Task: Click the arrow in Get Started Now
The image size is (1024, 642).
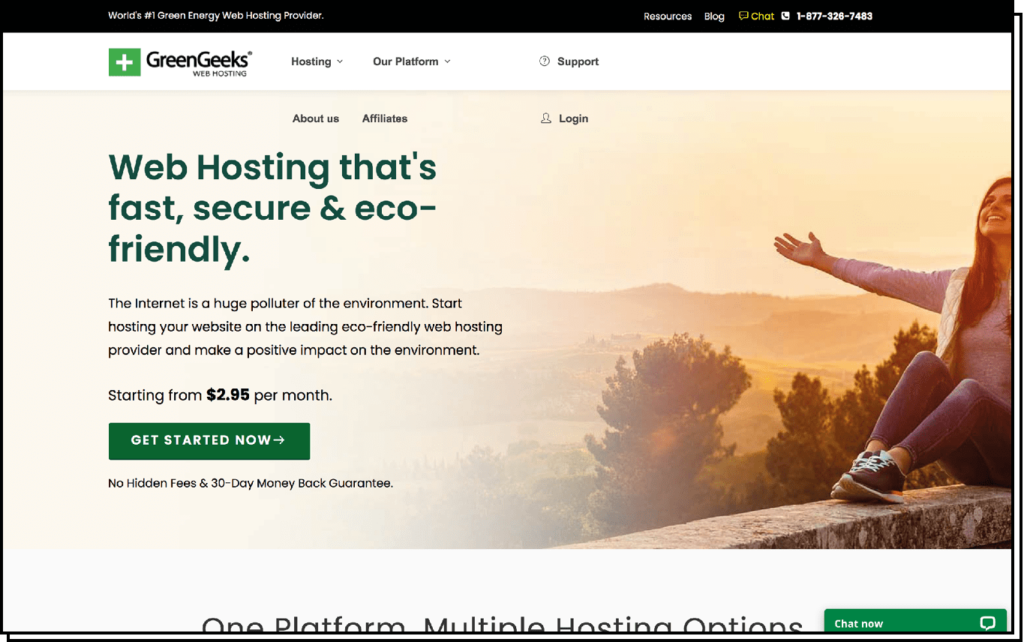Action: click(x=280, y=440)
